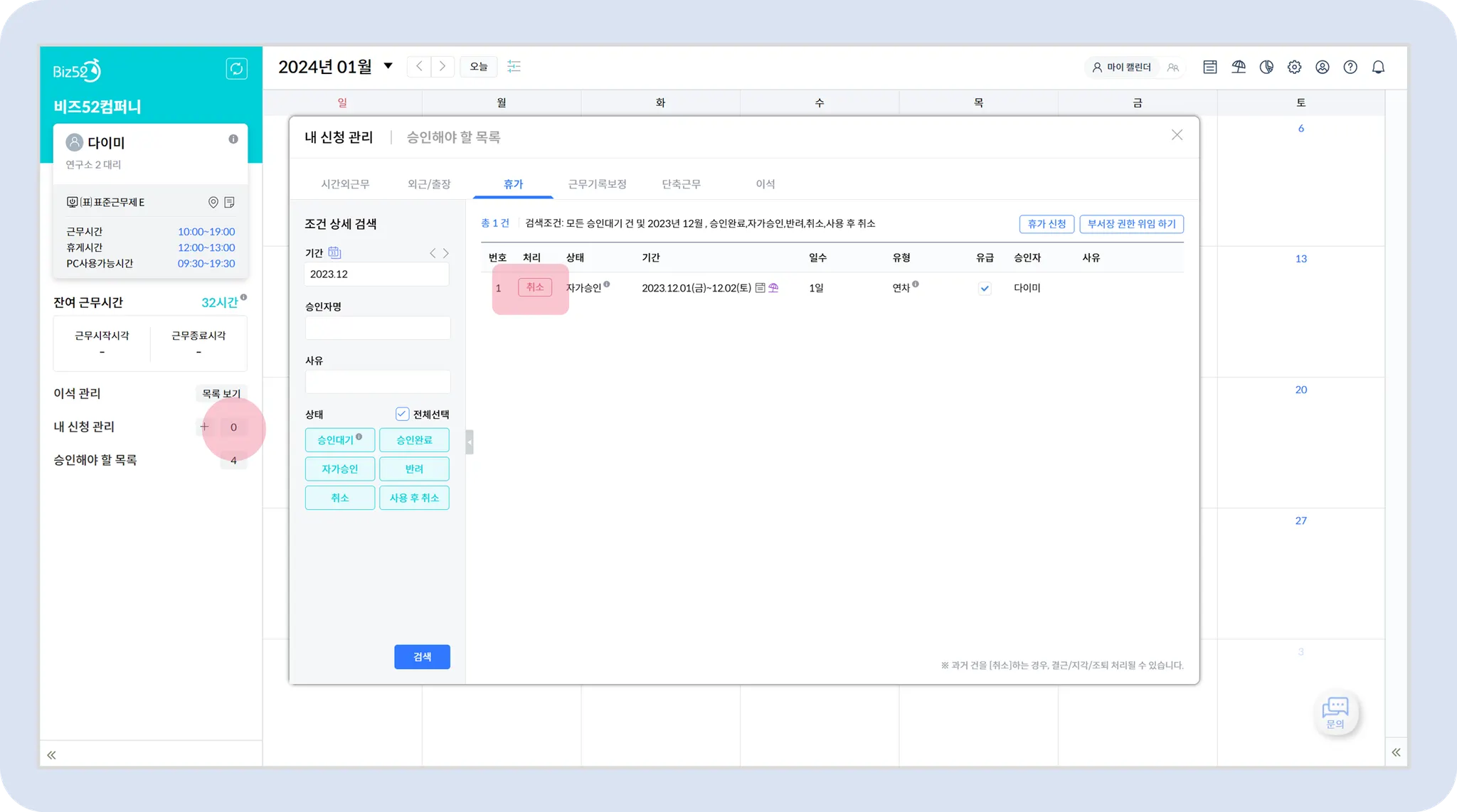Toggle the 반려 status filter

(414, 469)
